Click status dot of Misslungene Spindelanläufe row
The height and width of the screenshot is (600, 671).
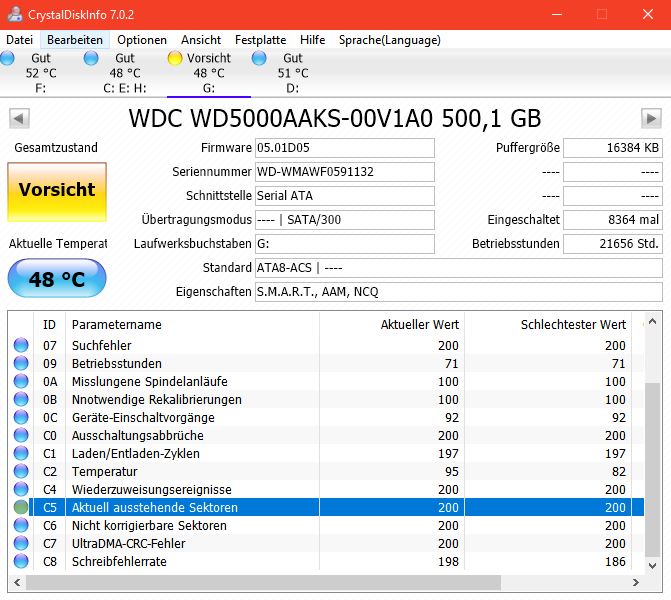point(21,381)
